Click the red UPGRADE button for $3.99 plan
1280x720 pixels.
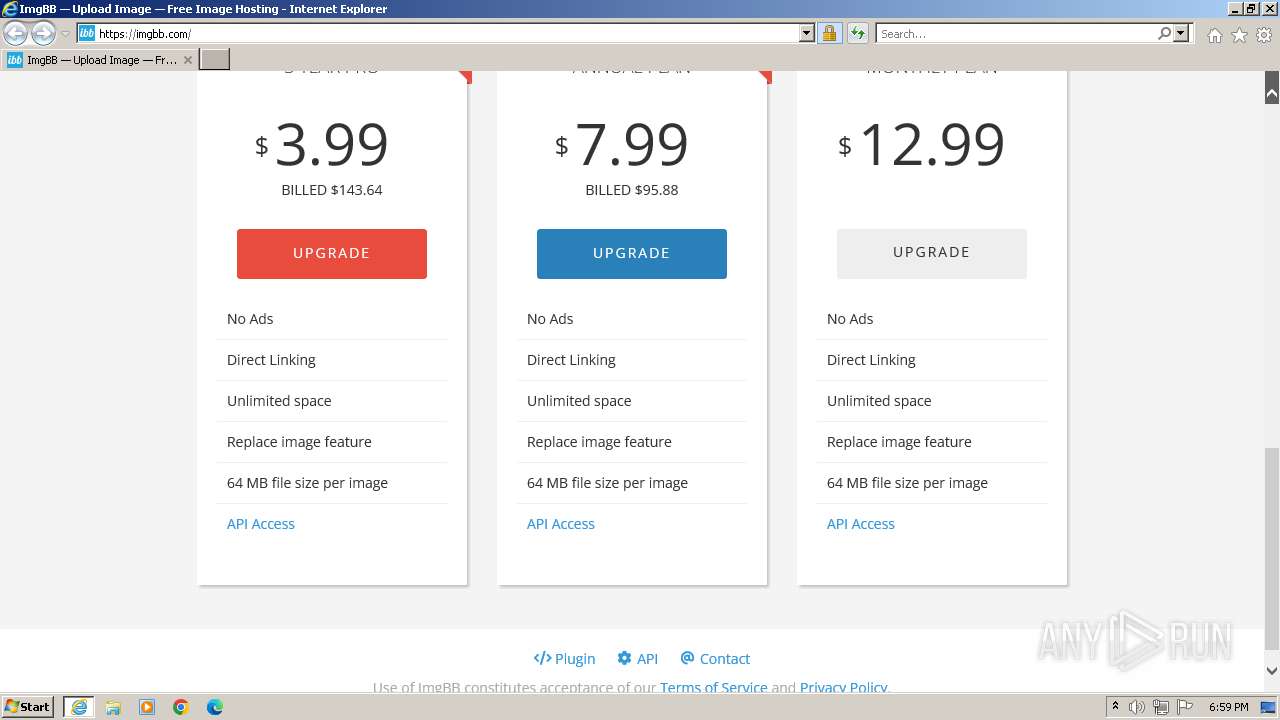click(x=332, y=253)
